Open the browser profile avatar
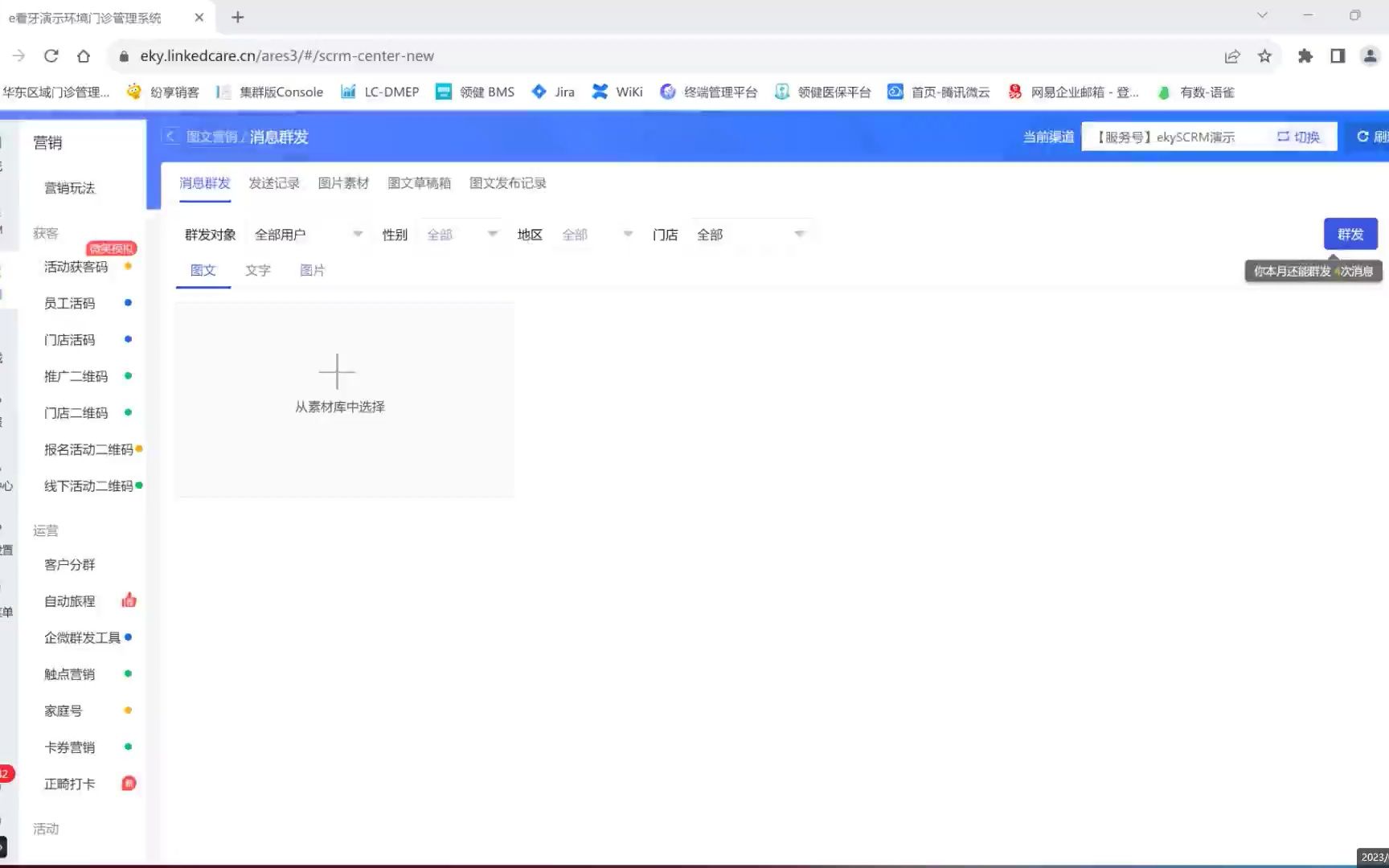This screenshot has width=1389, height=868. coord(1370,55)
